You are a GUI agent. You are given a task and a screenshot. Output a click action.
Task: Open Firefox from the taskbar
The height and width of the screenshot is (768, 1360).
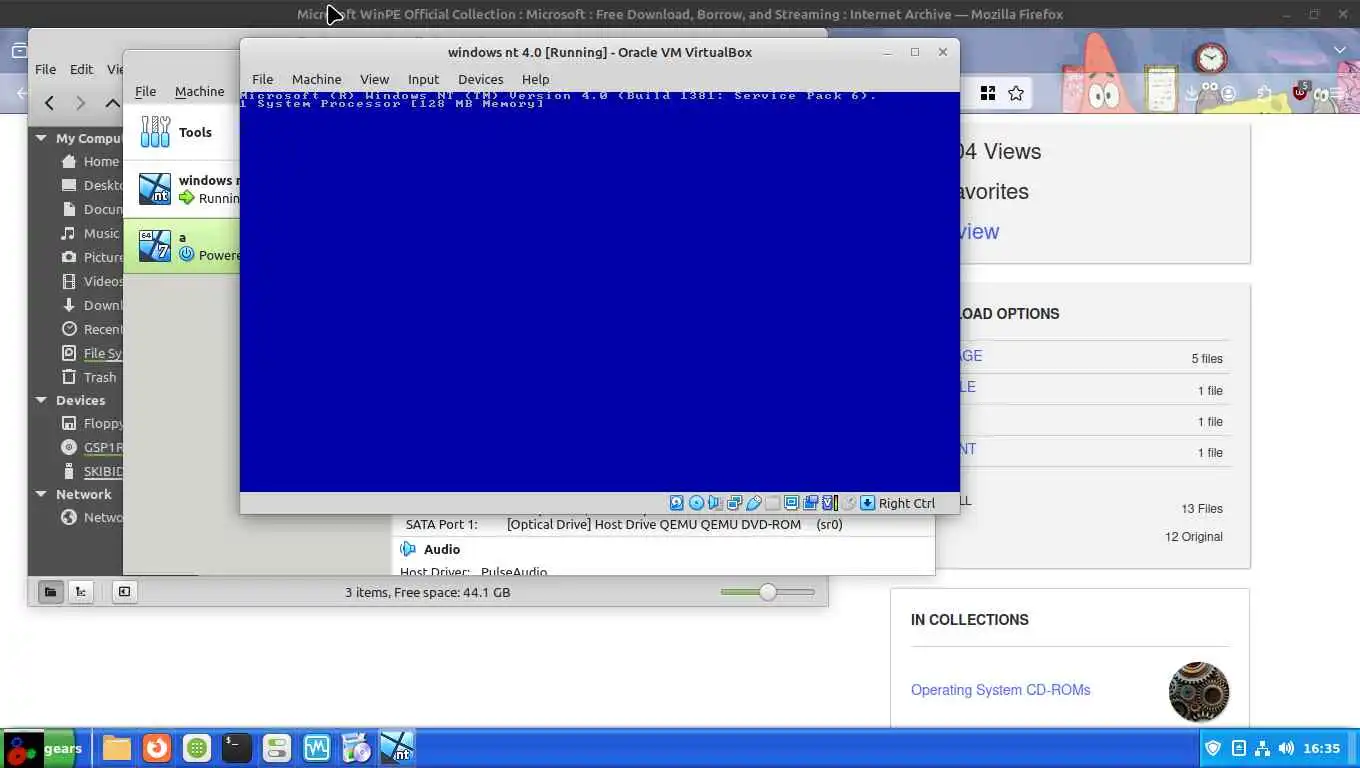[x=156, y=748]
